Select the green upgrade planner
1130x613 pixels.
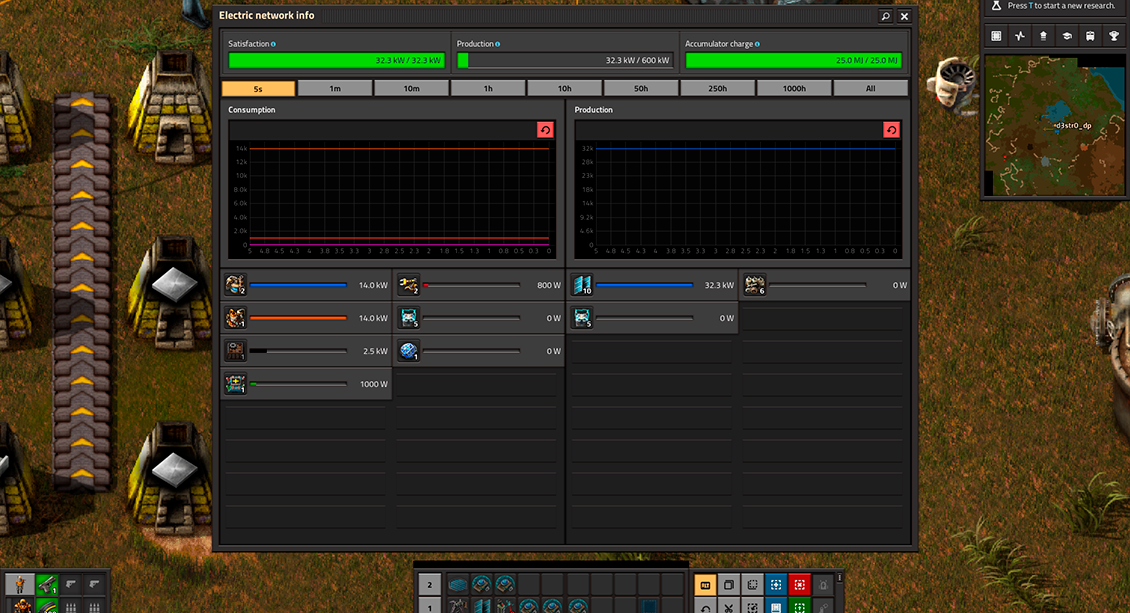point(799,606)
